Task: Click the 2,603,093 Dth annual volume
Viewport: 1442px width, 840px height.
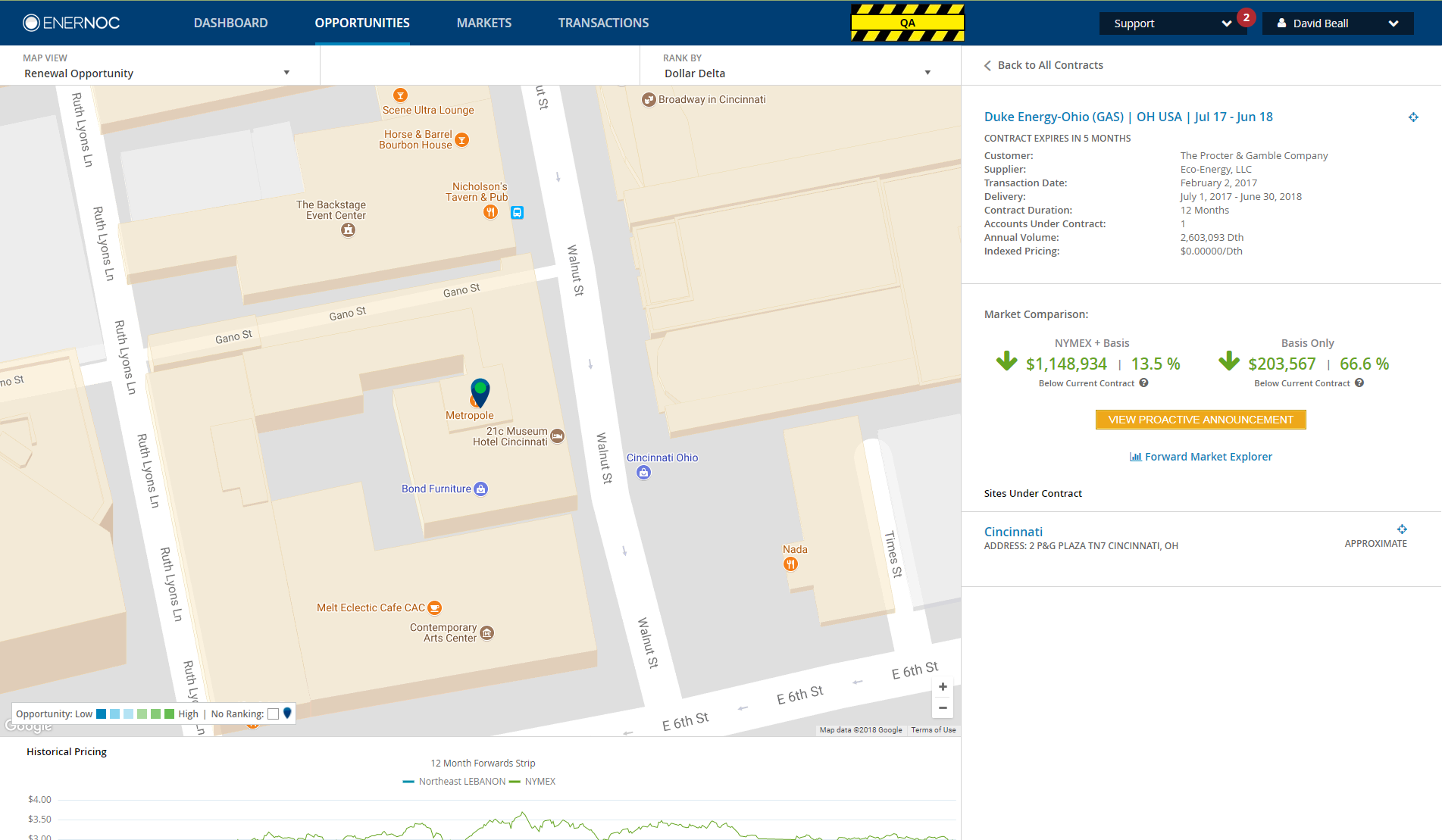Action: point(1212,238)
